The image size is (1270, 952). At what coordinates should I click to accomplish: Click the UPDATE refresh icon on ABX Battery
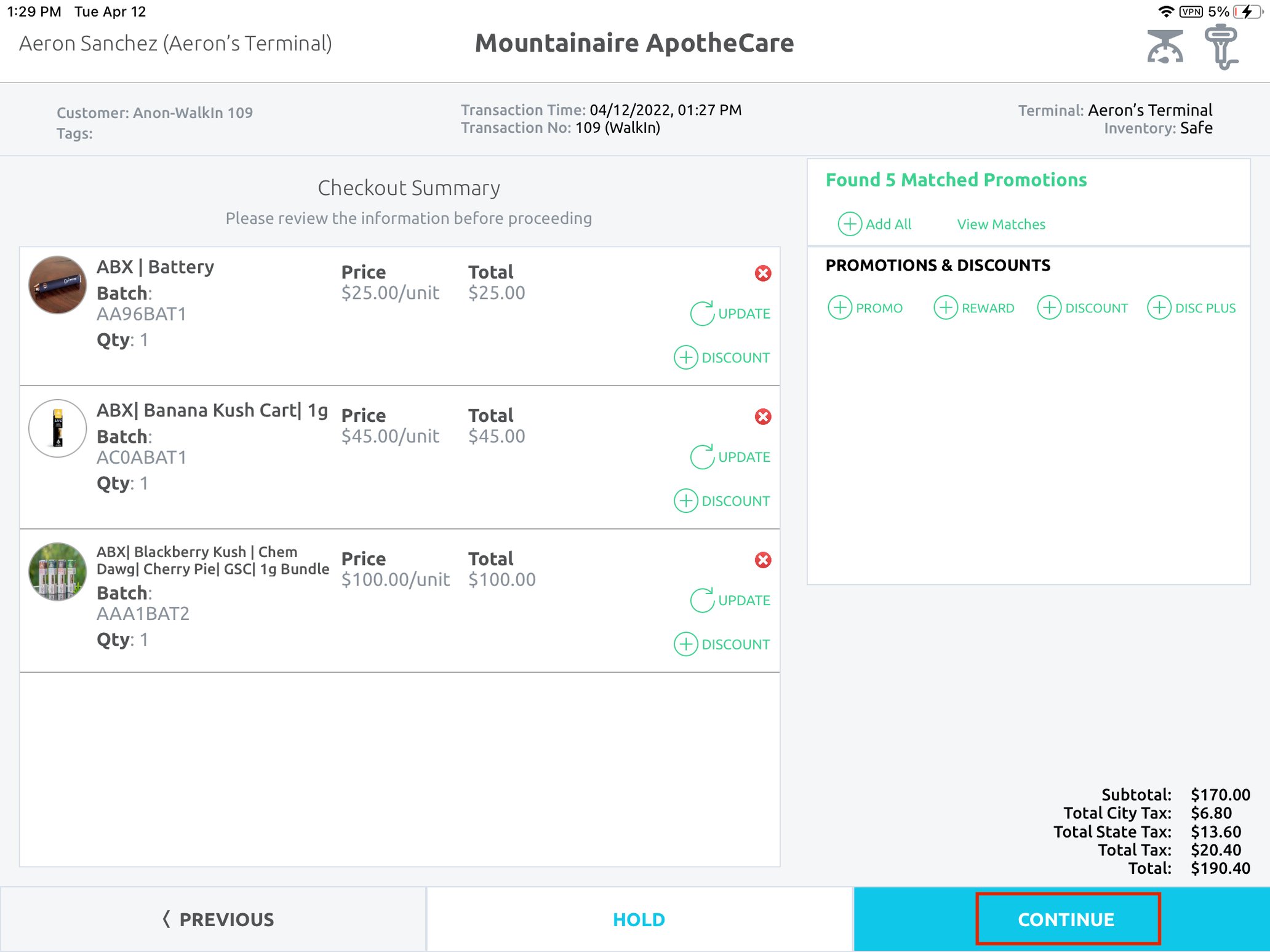pos(702,312)
